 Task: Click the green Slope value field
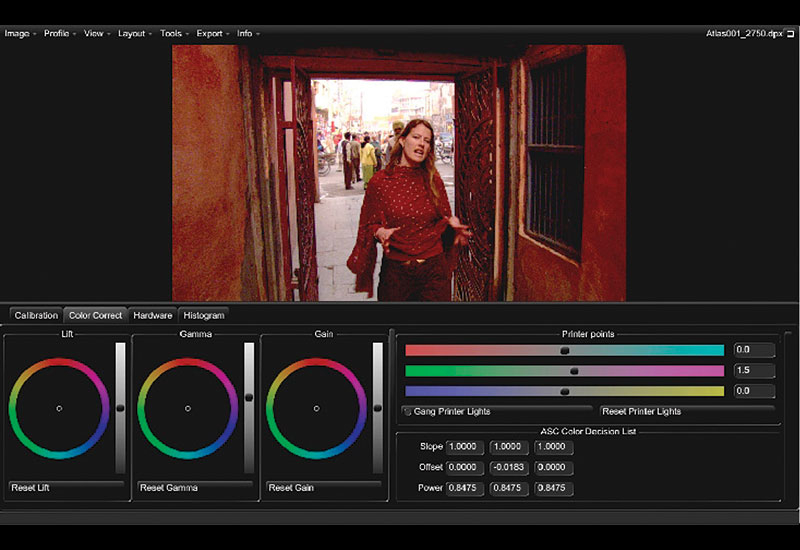(x=509, y=447)
